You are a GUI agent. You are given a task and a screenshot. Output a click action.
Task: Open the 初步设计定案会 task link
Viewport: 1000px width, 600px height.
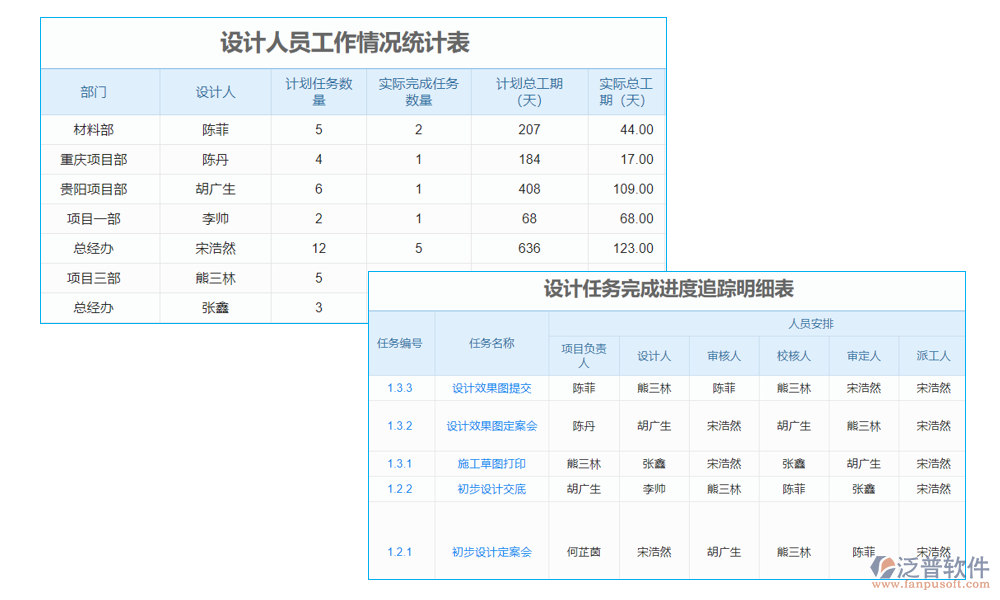pyautogui.click(x=491, y=551)
